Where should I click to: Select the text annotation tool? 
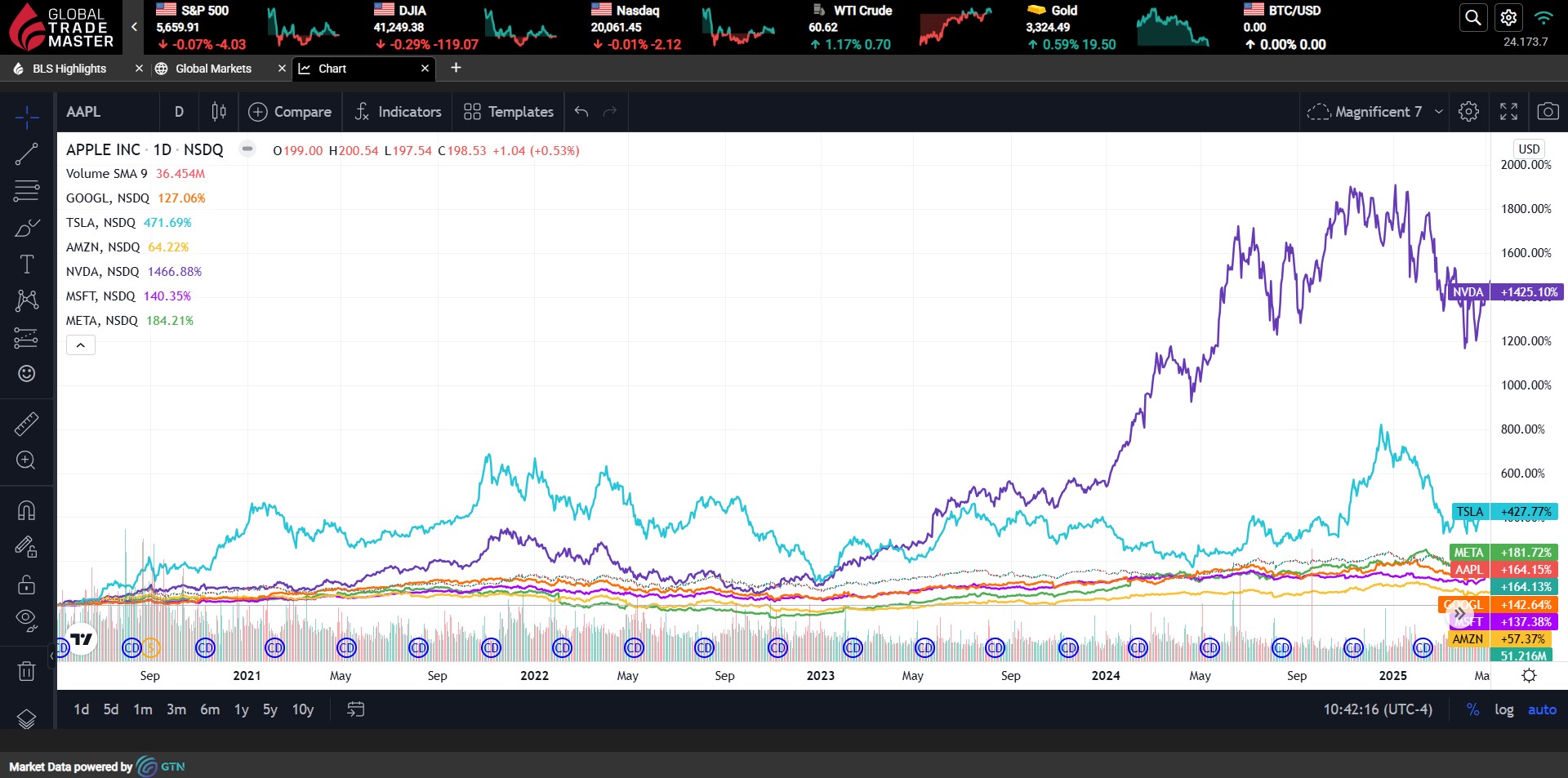(x=26, y=265)
